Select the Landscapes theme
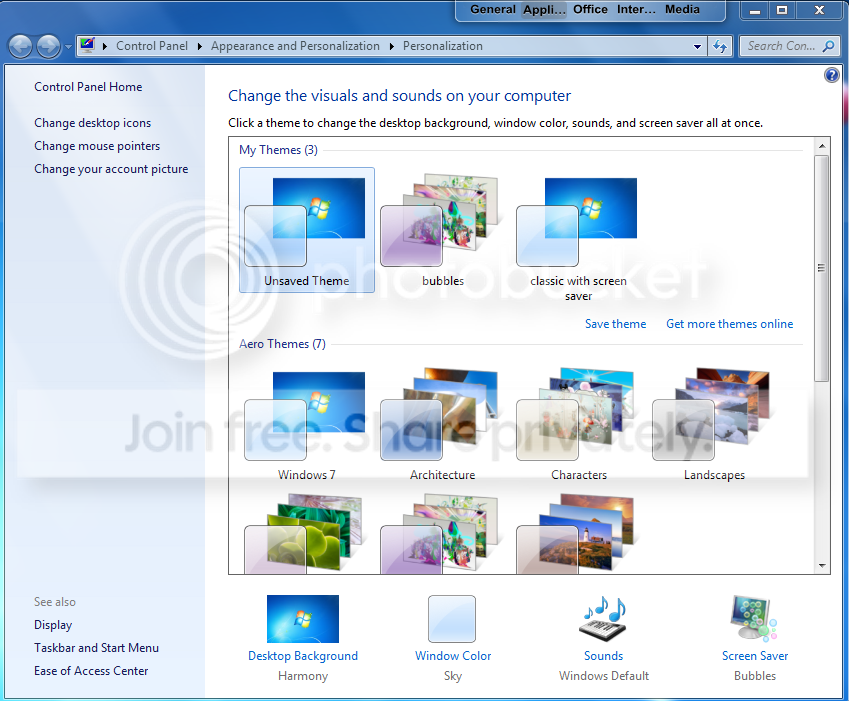The width and height of the screenshot is (849, 701). [714, 424]
